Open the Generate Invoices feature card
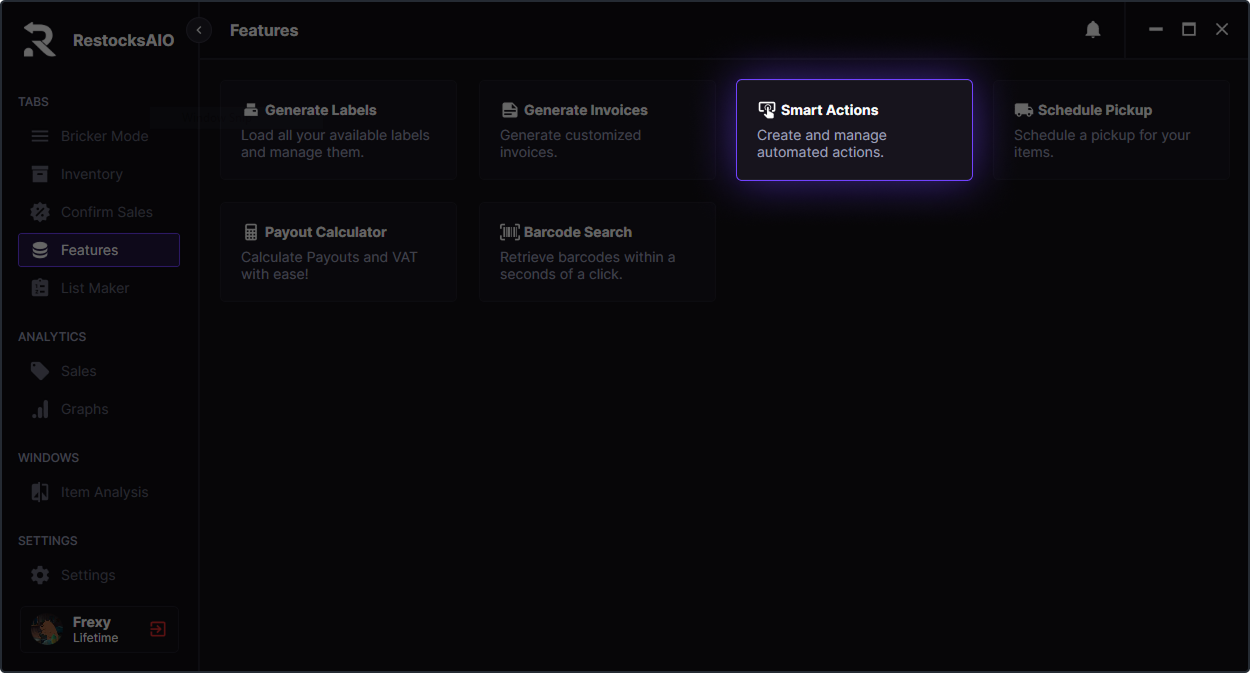1250x673 pixels. click(596, 130)
